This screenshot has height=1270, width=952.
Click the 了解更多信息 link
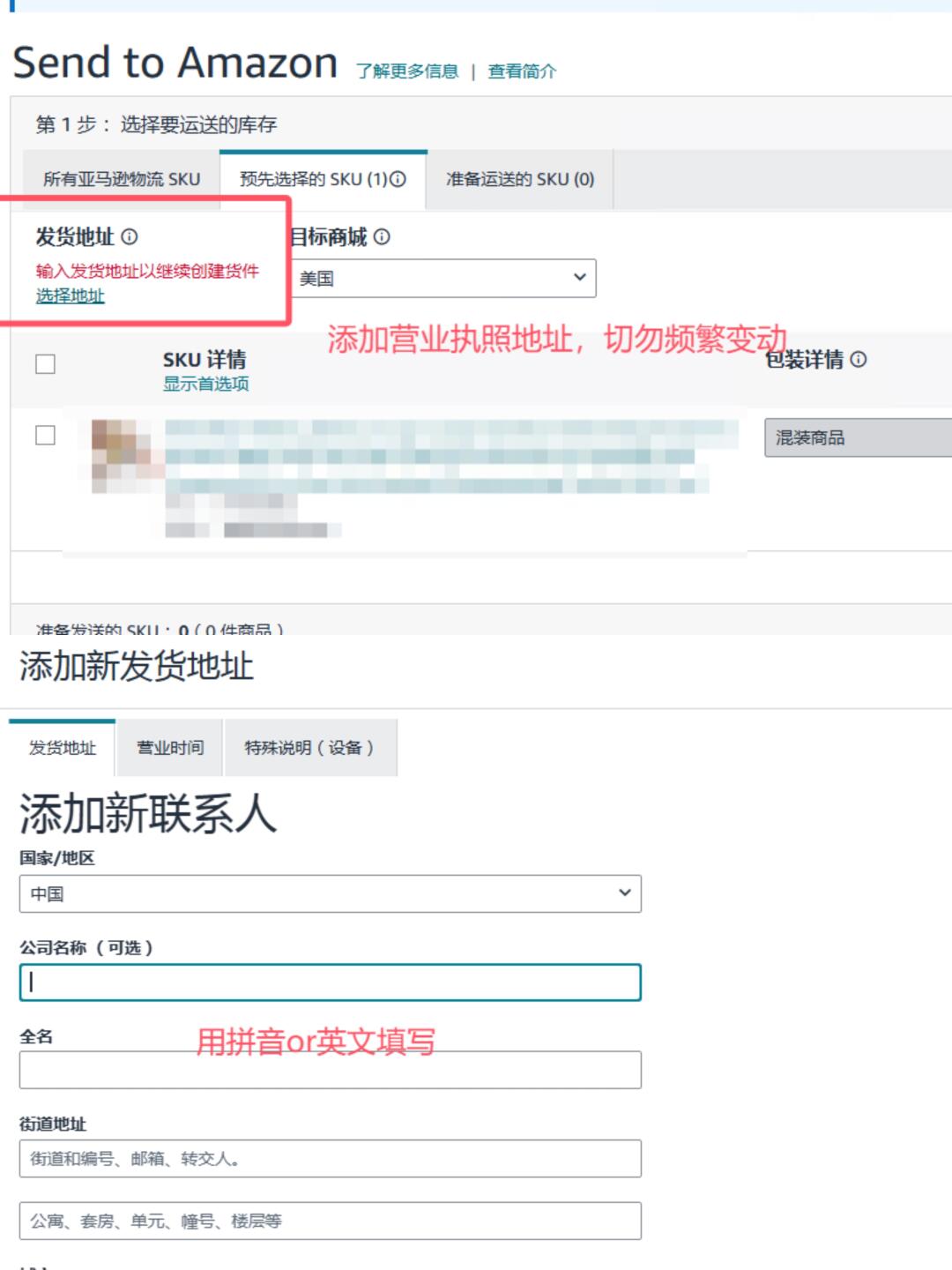point(407,71)
